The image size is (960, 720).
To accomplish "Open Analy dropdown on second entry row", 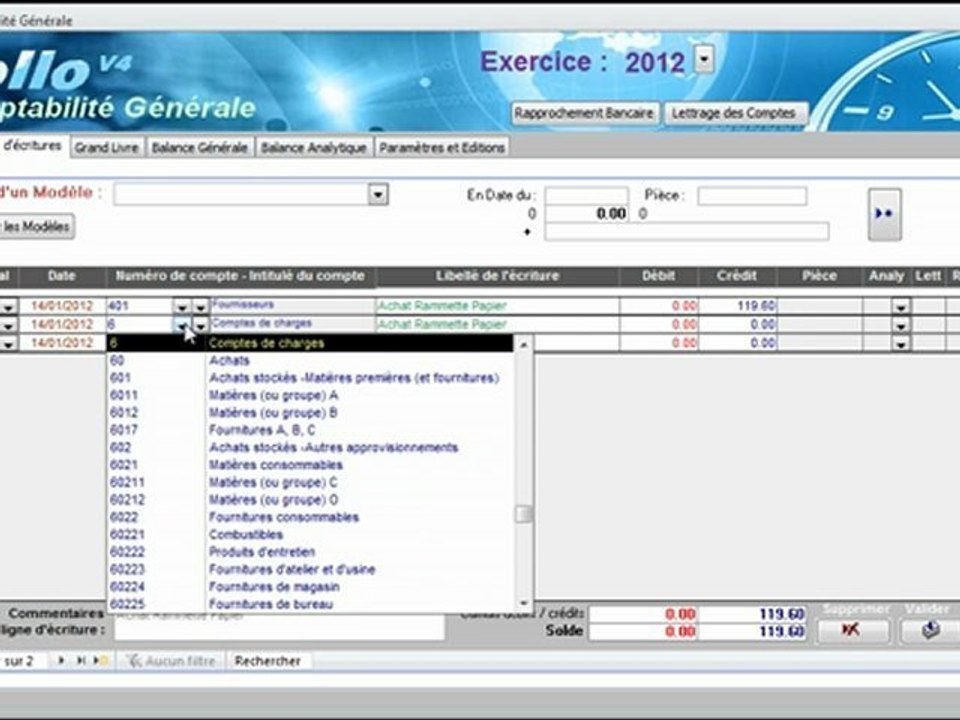I will (x=901, y=325).
